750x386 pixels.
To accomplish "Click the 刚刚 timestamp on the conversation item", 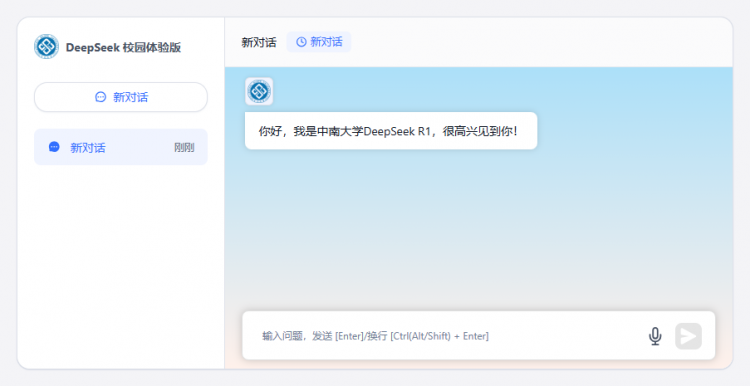I will pos(184,148).
